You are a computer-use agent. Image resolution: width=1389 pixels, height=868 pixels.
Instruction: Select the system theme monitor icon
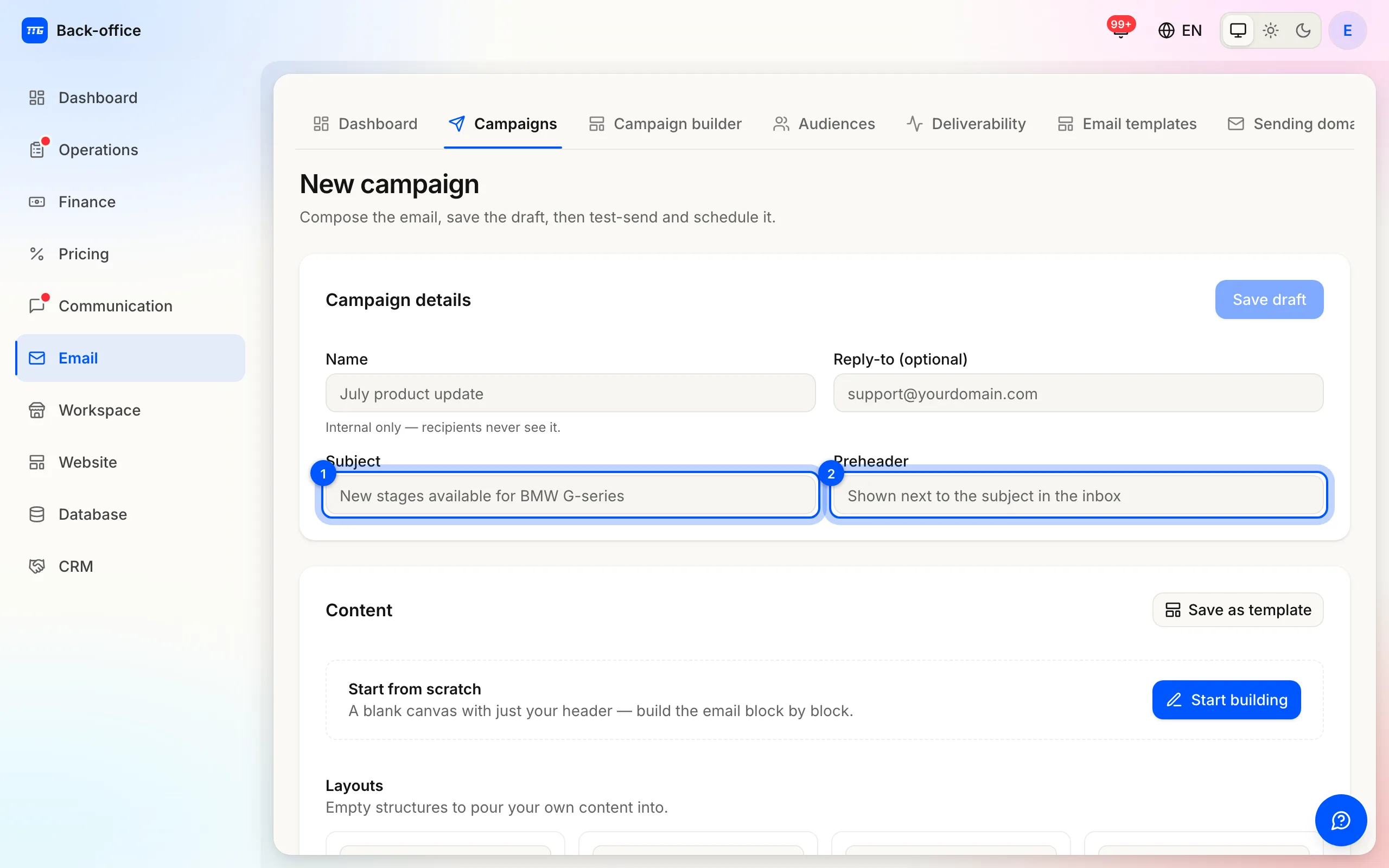pyautogui.click(x=1238, y=30)
